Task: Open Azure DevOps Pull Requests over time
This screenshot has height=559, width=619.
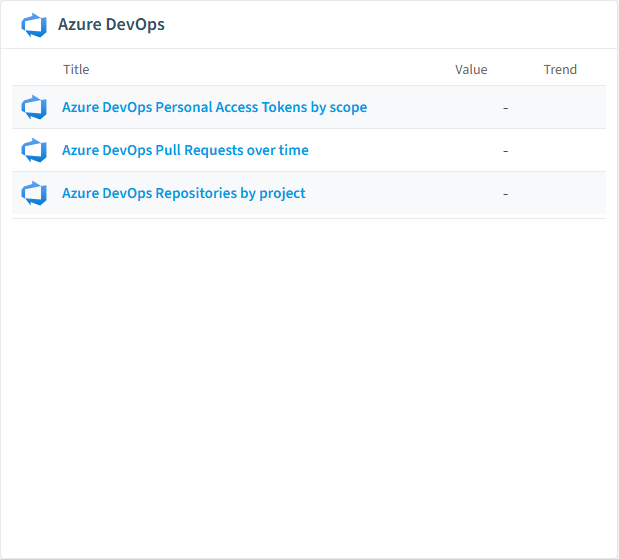Action: [185, 150]
